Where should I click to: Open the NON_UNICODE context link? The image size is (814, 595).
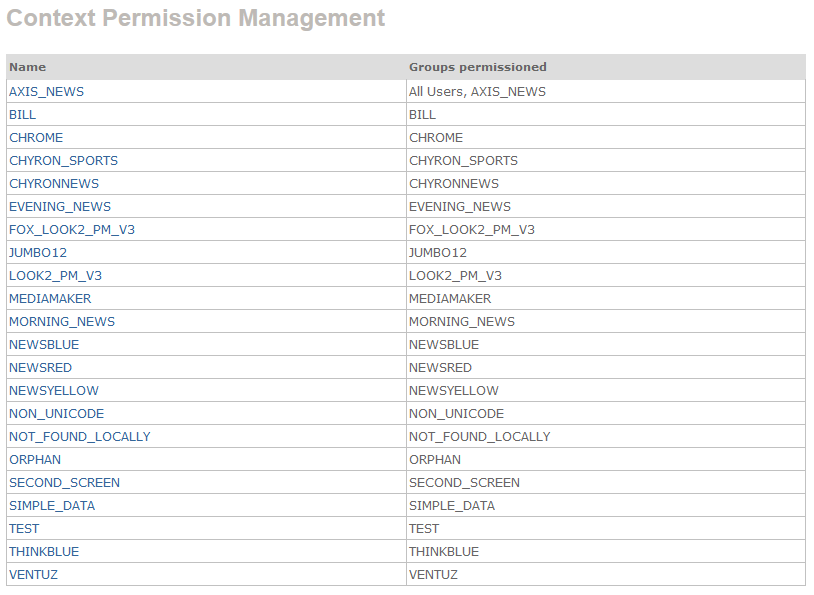pyautogui.click(x=56, y=413)
